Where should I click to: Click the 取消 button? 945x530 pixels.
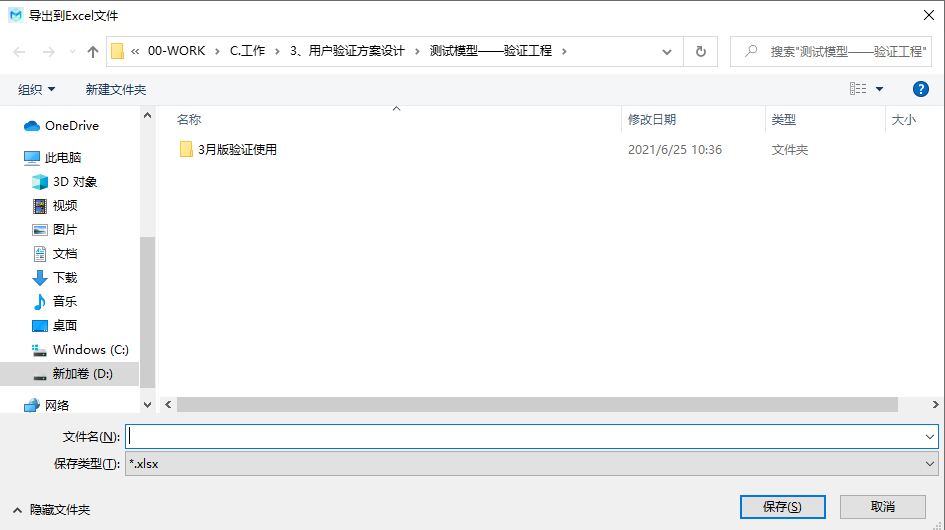[883, 507]
